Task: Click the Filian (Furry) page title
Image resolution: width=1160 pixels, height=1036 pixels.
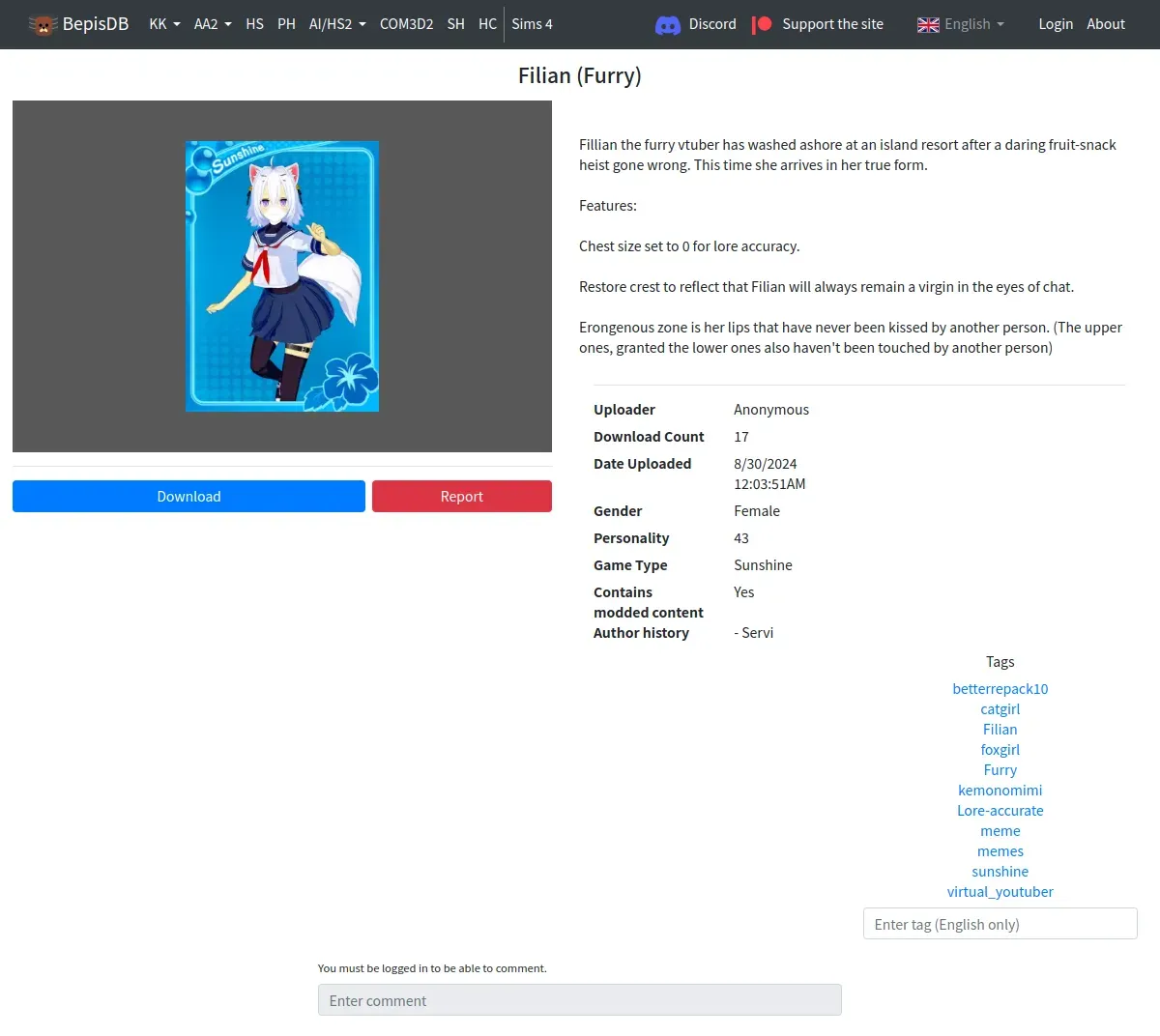Action: click(580, 76)
